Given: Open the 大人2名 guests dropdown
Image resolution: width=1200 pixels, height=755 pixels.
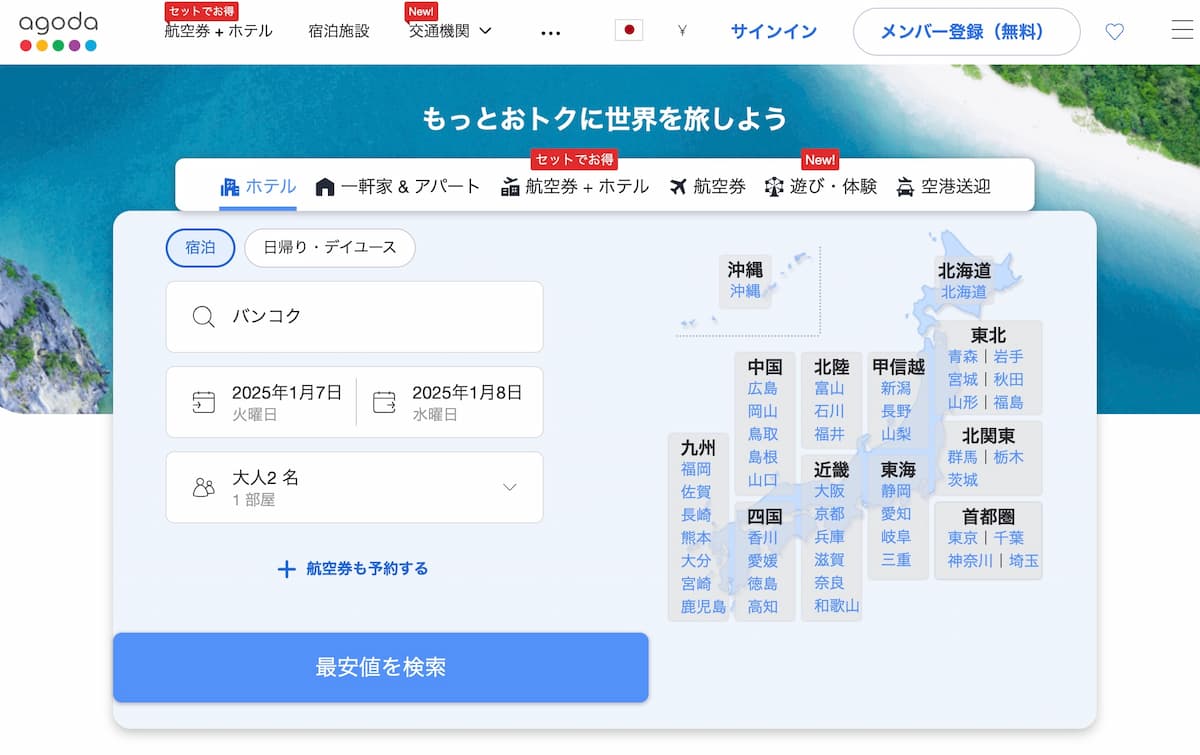Looking at the screenshot, I should click(355, 487).
